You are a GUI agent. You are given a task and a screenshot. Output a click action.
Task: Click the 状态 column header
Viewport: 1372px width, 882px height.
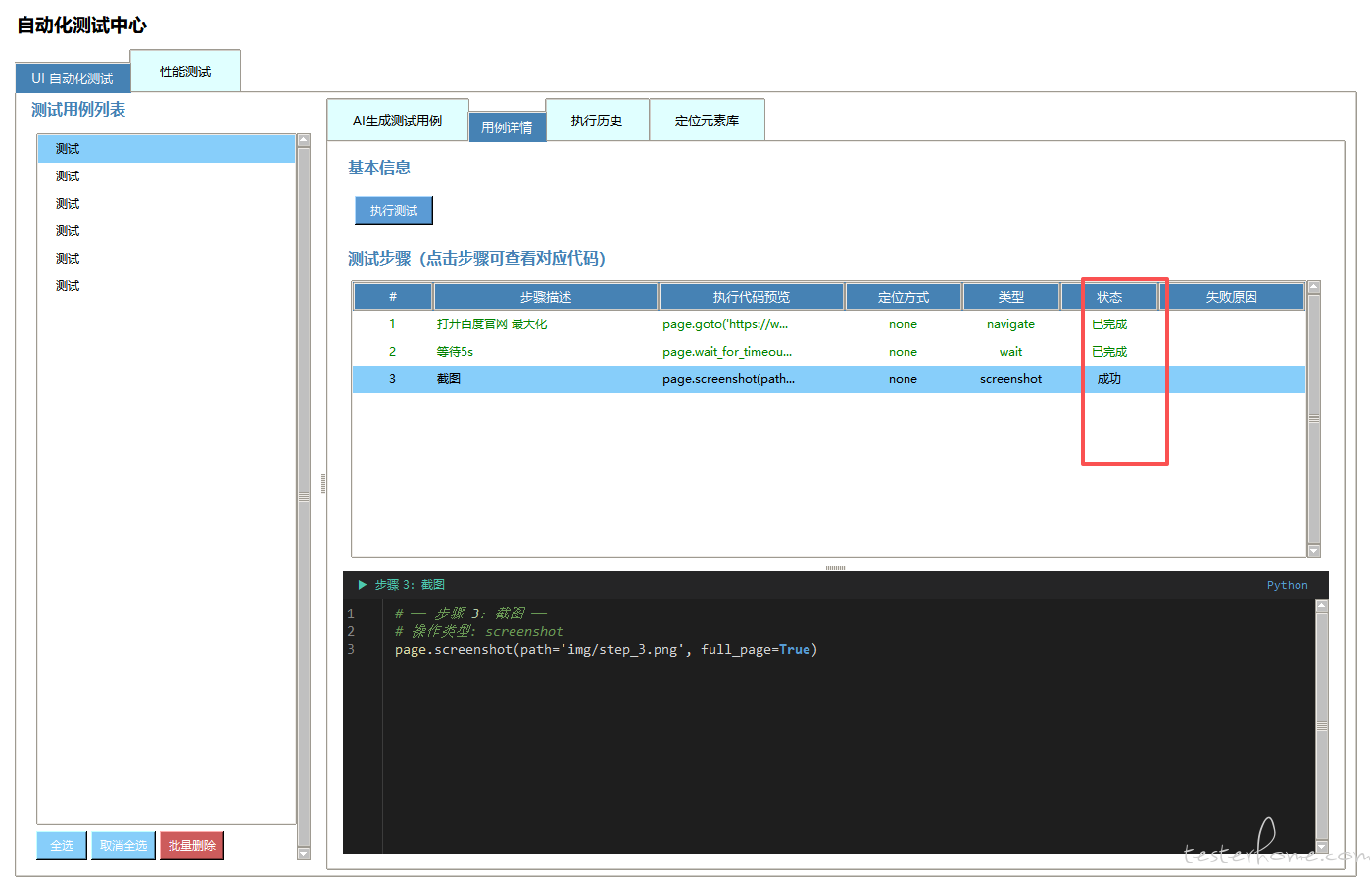tap(1109, 297)
